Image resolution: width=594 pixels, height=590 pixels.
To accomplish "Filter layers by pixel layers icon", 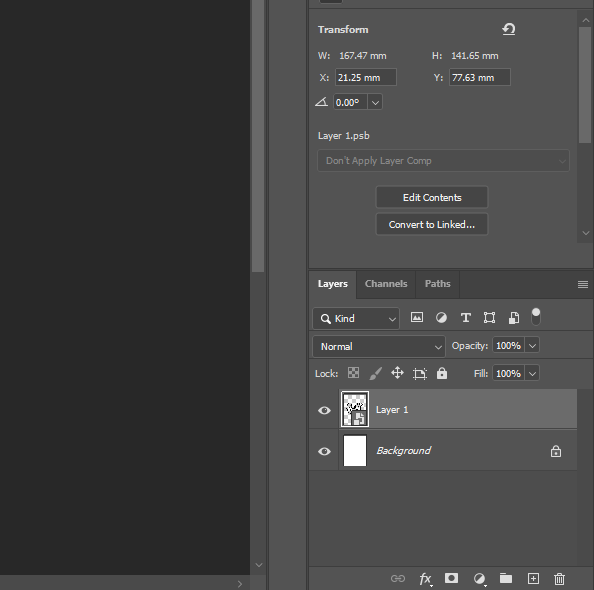I will coord(417,318).
